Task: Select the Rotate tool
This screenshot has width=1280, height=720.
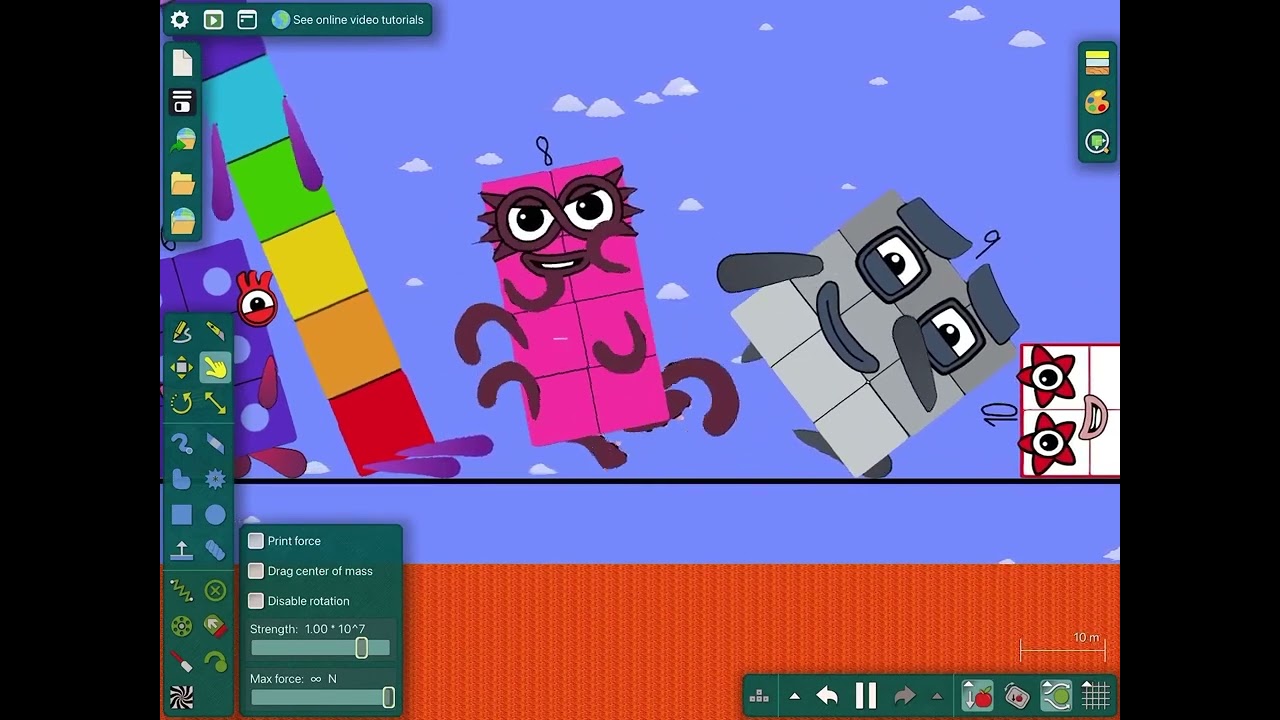Action: (181, 403)
